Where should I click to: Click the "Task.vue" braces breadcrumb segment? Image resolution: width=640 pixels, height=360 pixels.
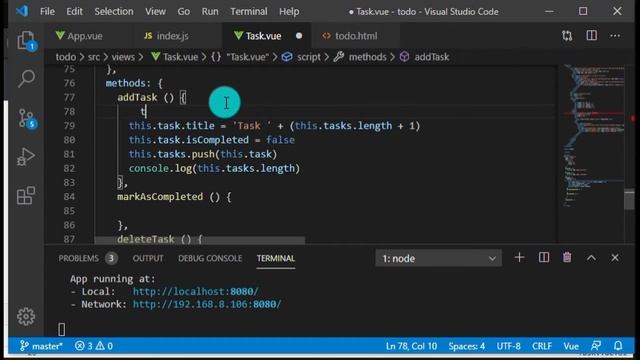point(240,57)
